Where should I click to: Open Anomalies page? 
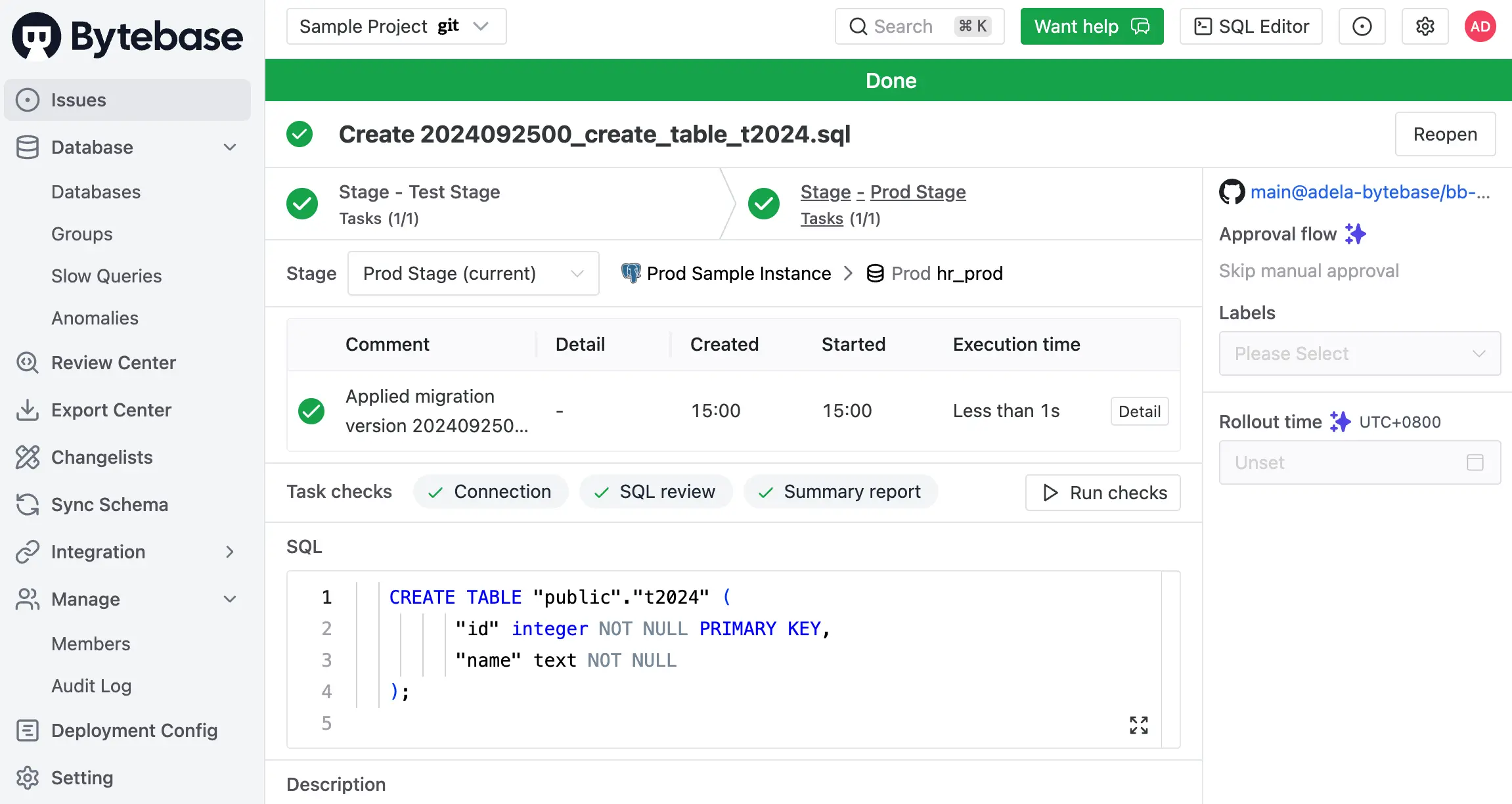pos(95,318)
